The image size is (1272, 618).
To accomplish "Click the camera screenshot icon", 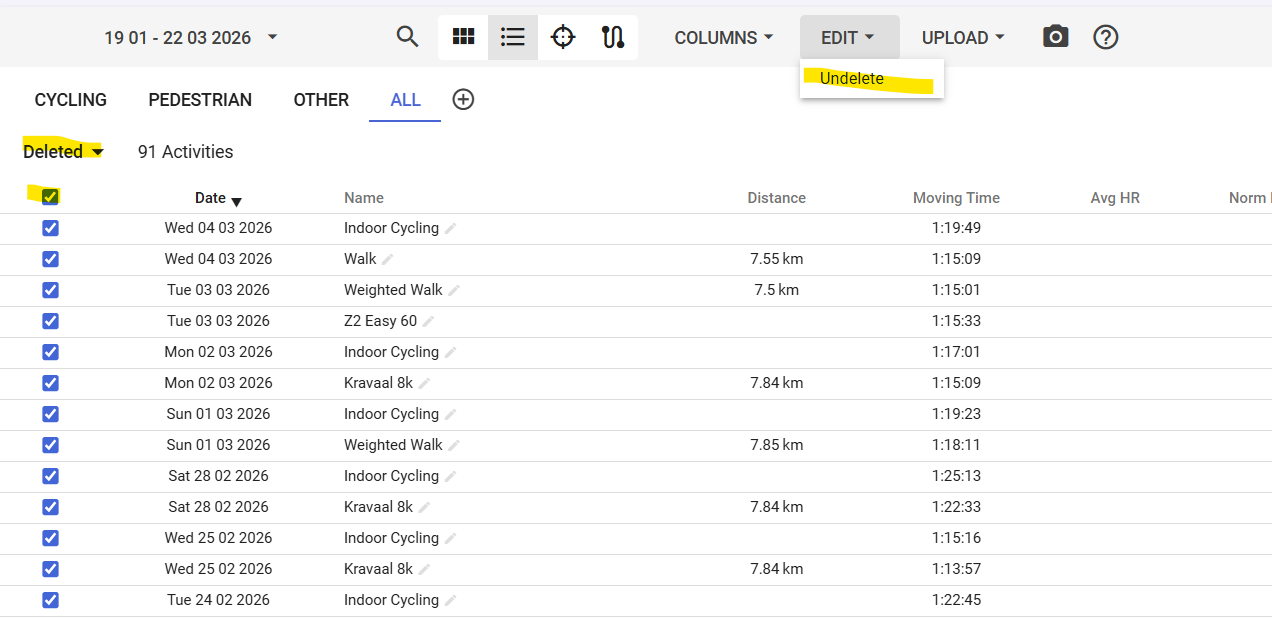I will pyautogui.click(x=1055, y=37).
